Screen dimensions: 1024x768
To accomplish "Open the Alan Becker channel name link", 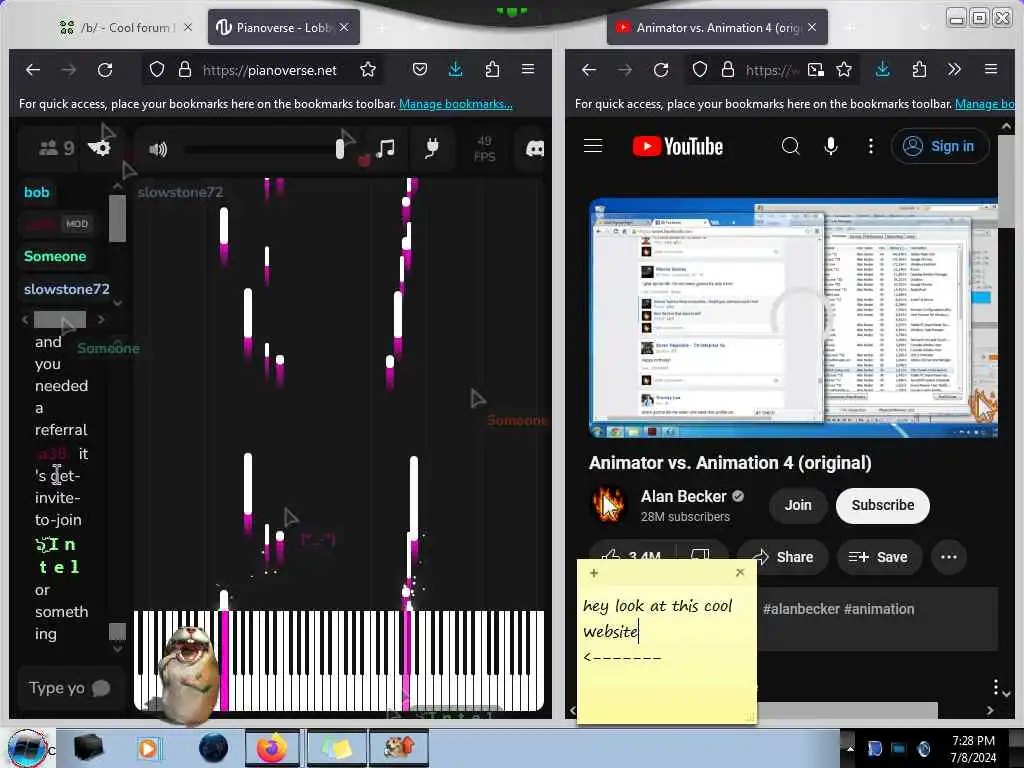I will pyautogui.click(x=683, y=496).
